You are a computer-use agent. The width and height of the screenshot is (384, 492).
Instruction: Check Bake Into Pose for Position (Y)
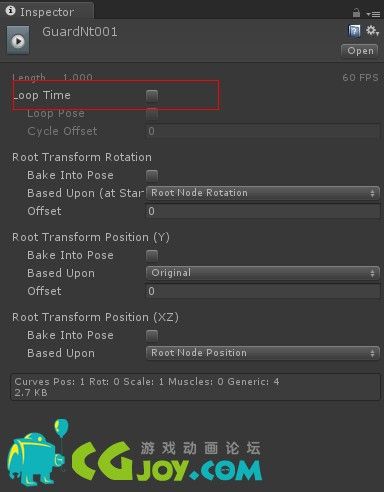(152, 256)
